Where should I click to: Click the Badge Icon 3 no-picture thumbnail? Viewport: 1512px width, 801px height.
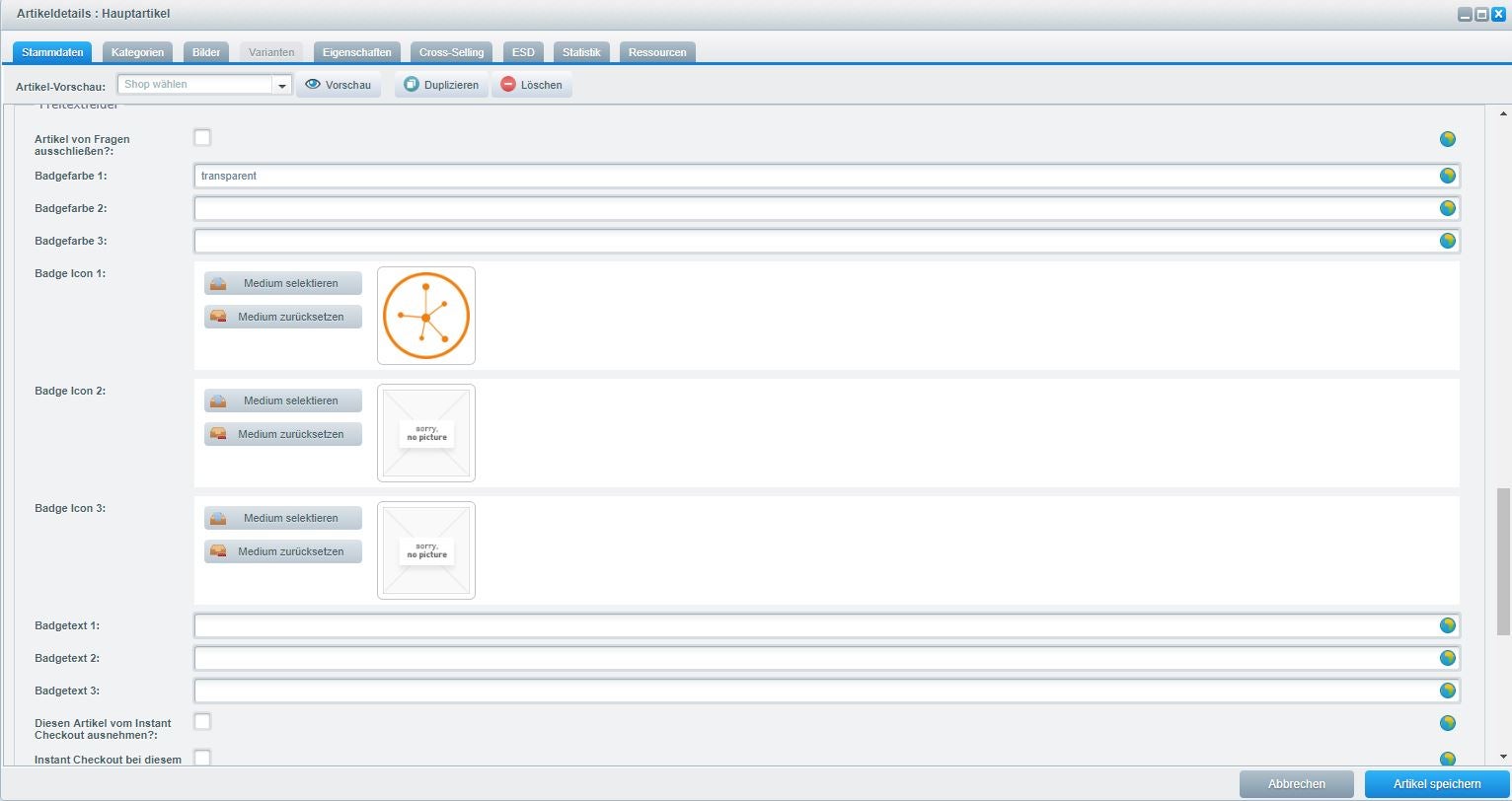pos(426,550)
